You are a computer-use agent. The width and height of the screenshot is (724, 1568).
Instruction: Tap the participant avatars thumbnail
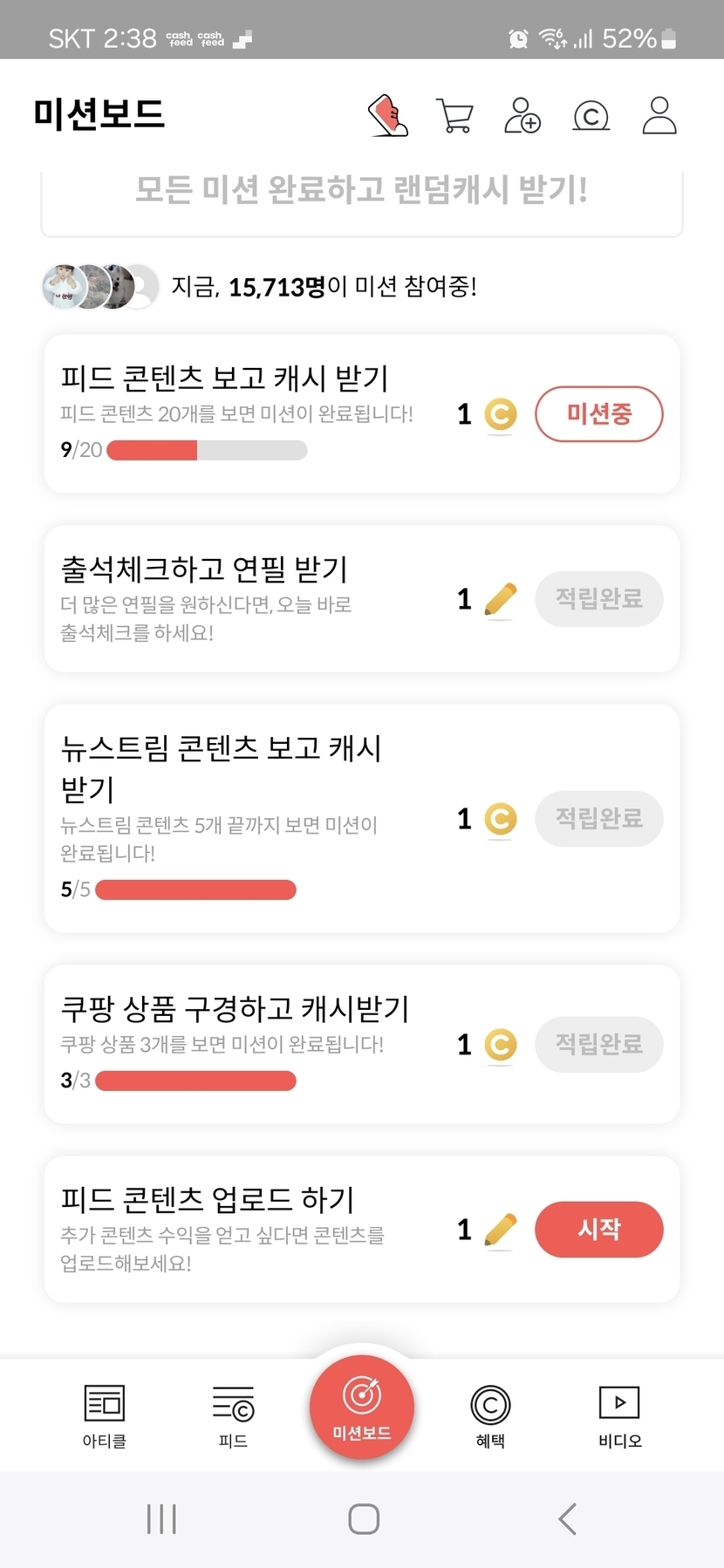click(x=100, y=287)
